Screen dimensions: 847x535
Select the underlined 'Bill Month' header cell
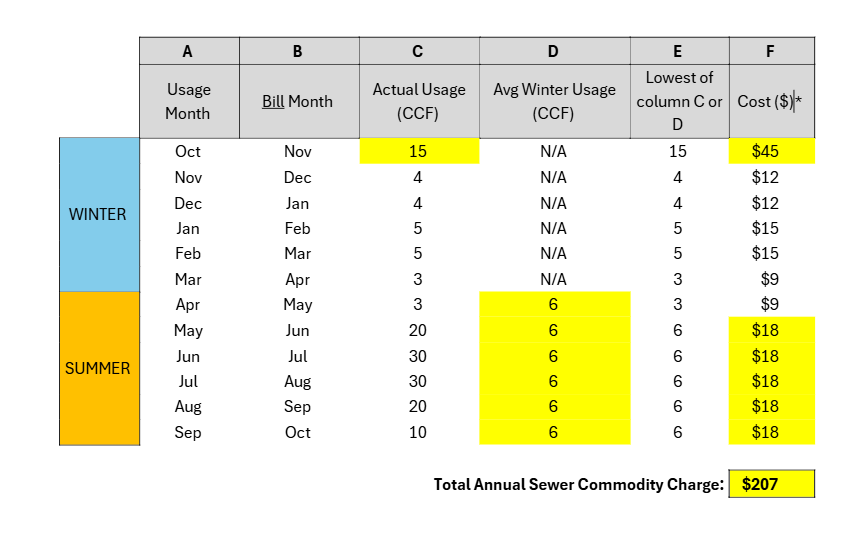tap(297, 101)
